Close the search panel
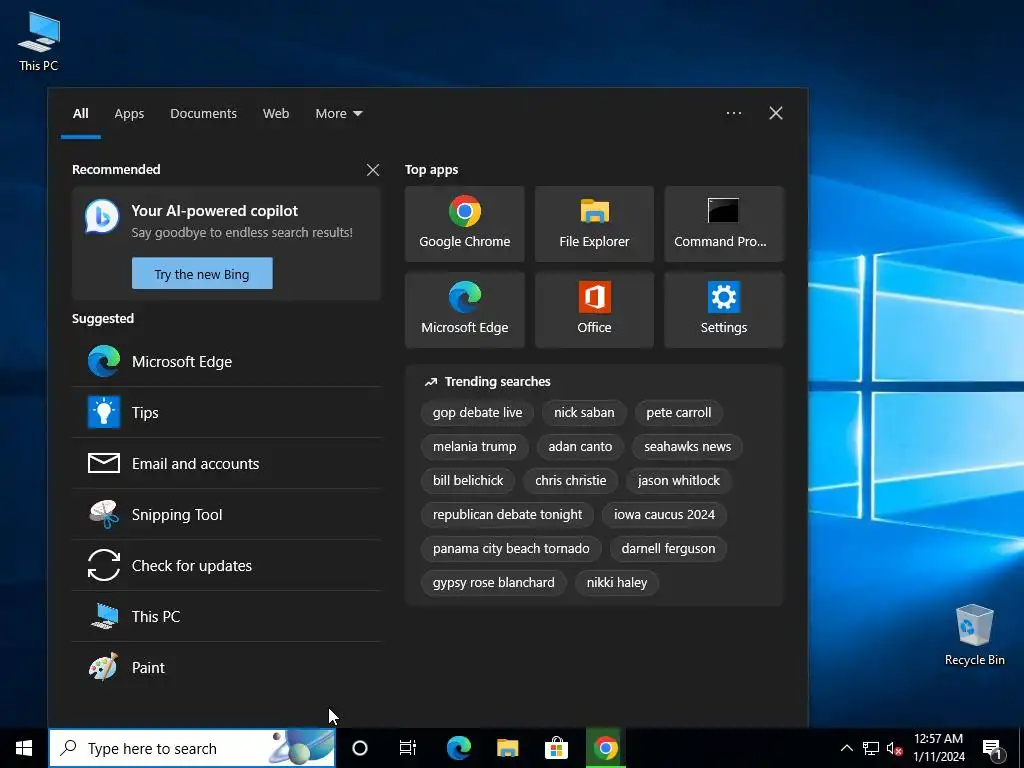This screenshot has width=1024, height=768. pyautogui.click(x=776, y=113)
